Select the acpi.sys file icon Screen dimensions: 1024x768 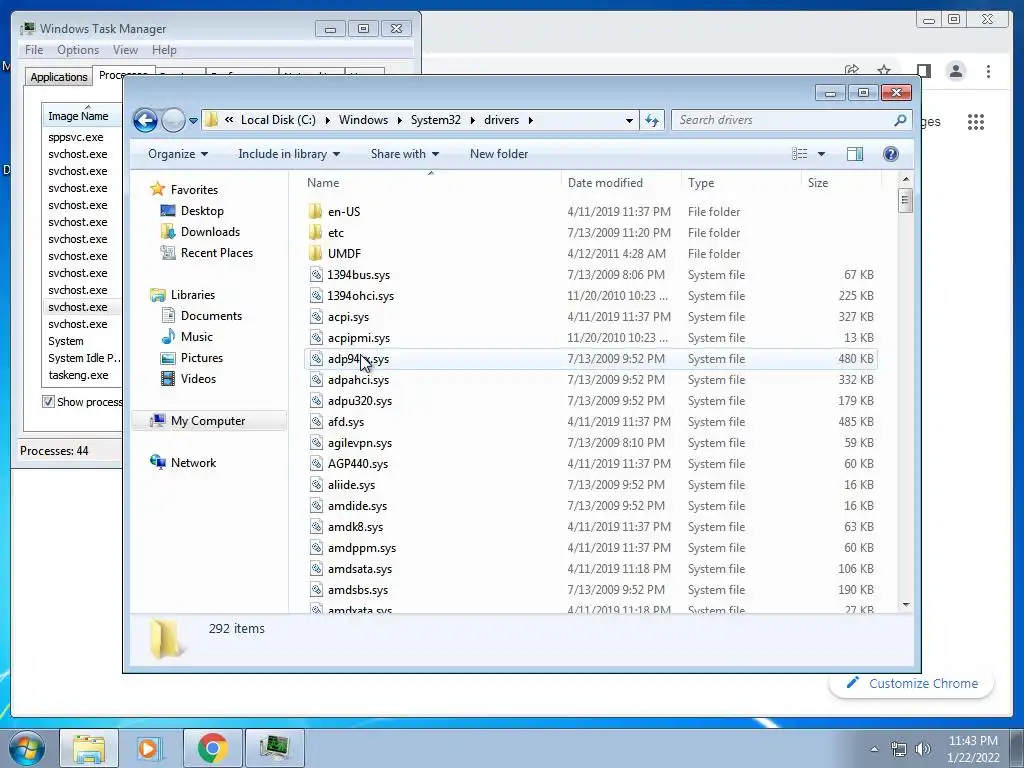(x=316, y=317)
